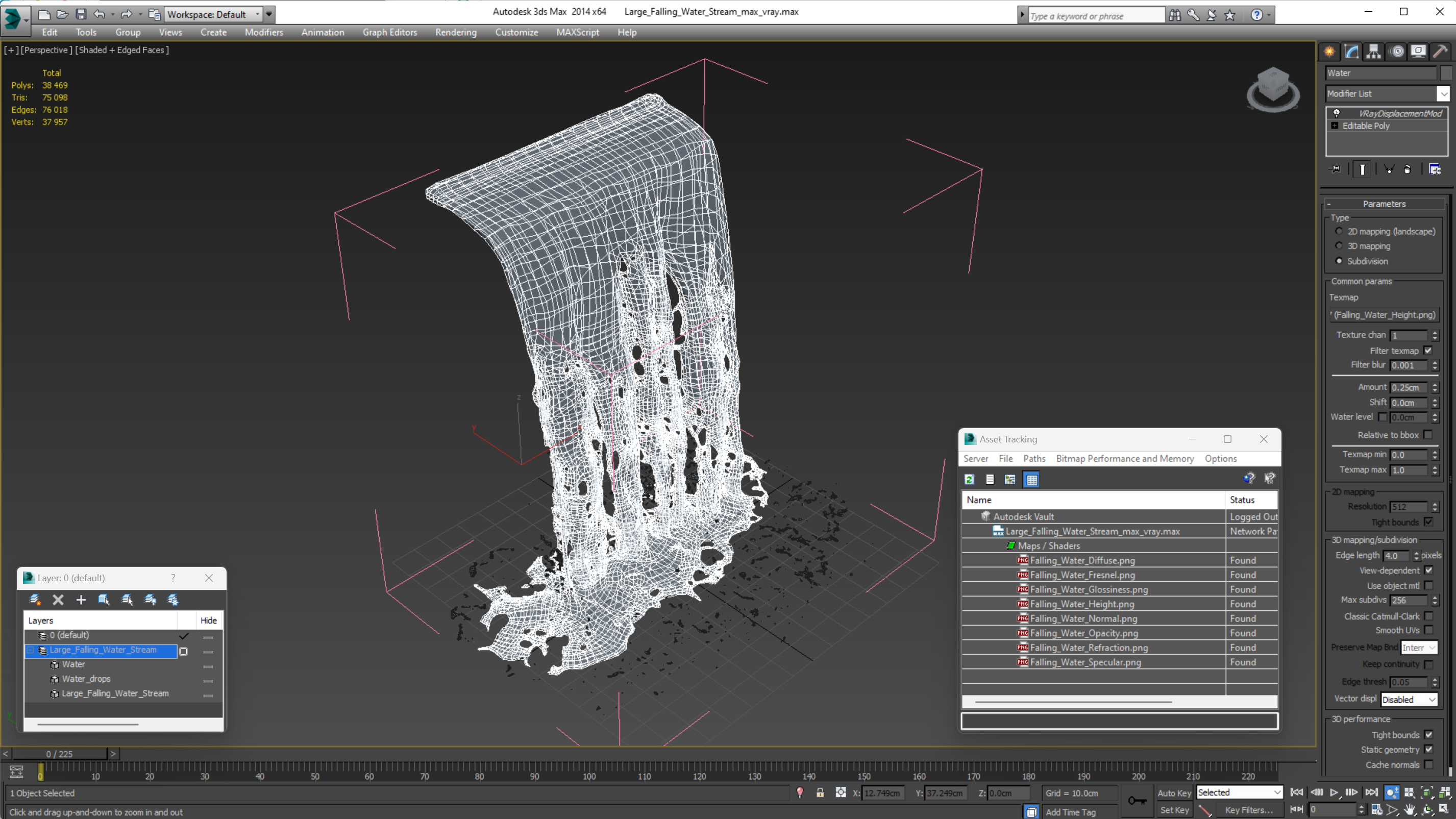Delete highlighted layer with X icon
This screenshot has width=1456, height=819.
click(x=58, y=600)
